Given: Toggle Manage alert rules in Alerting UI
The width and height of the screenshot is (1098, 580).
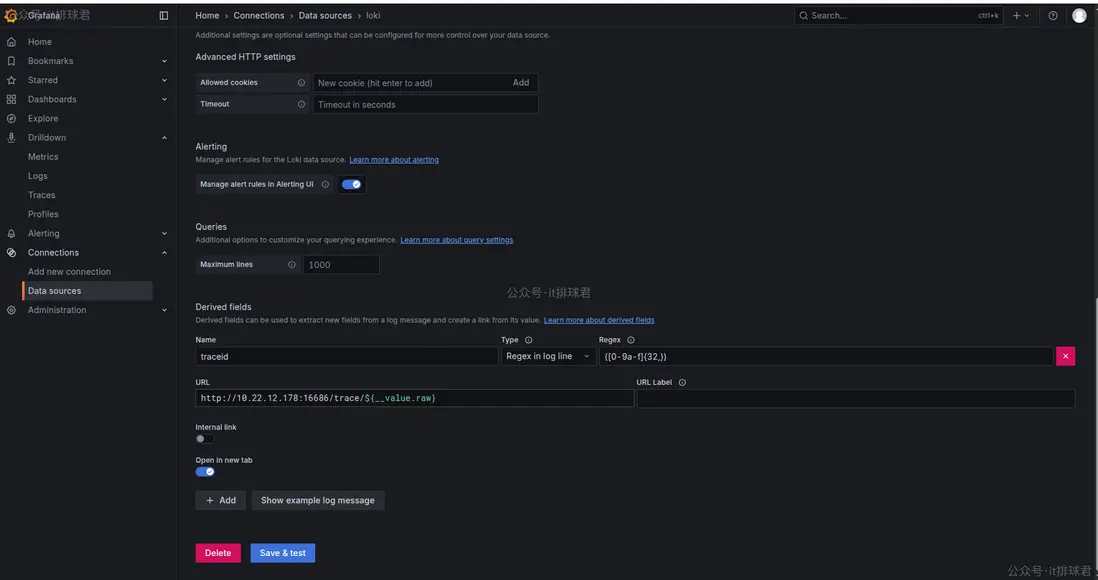Looking at the screenshot, I should coord(352,184).
